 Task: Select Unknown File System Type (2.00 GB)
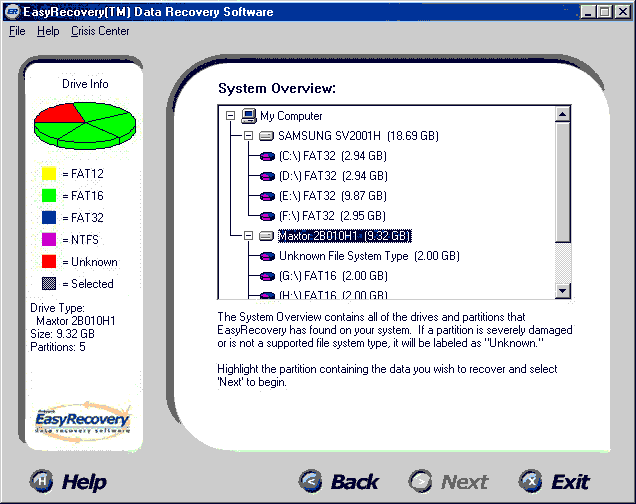click(369, 256)
